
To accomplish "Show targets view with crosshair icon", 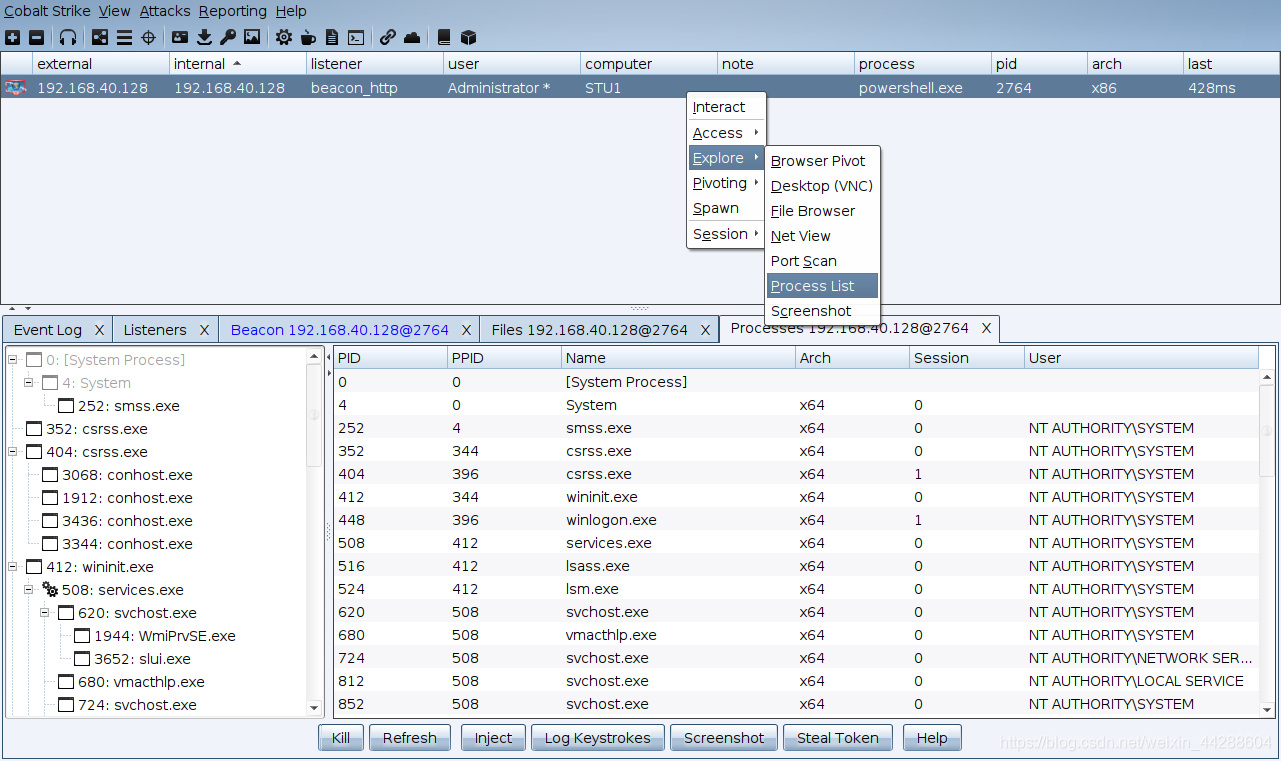I will [148, 38].
